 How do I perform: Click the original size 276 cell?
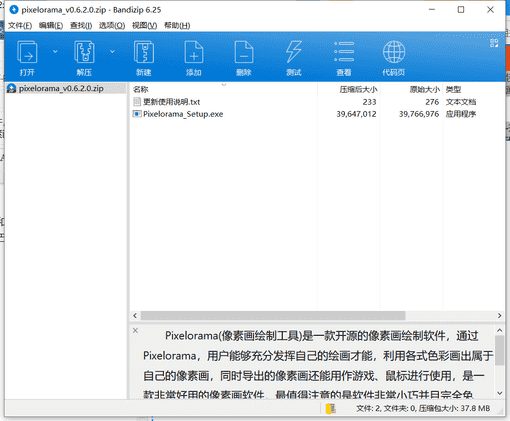(x=432, y=102)
